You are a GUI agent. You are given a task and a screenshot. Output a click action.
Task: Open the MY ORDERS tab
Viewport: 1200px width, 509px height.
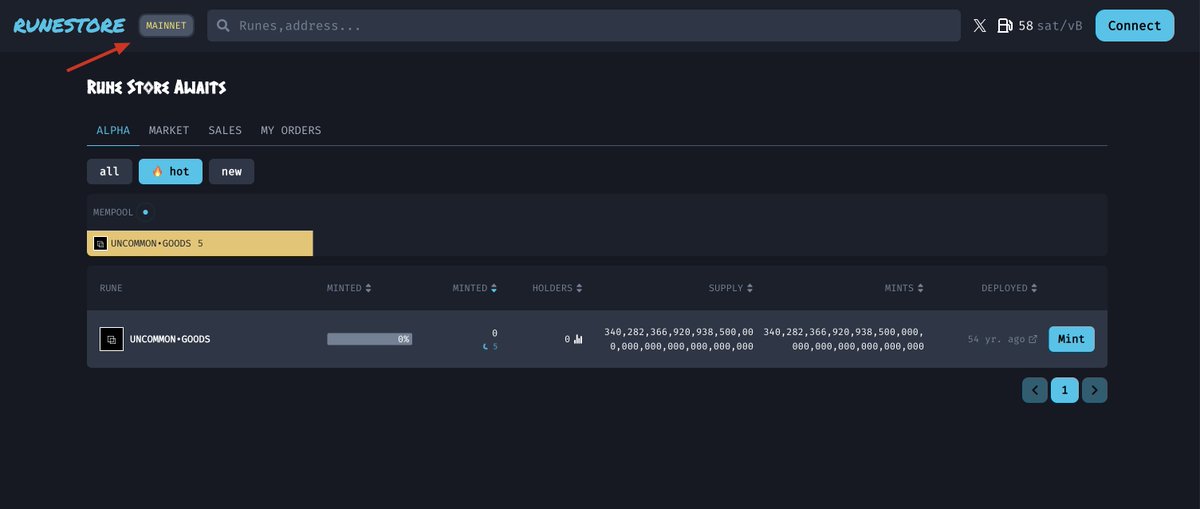(x=291, y=131)
